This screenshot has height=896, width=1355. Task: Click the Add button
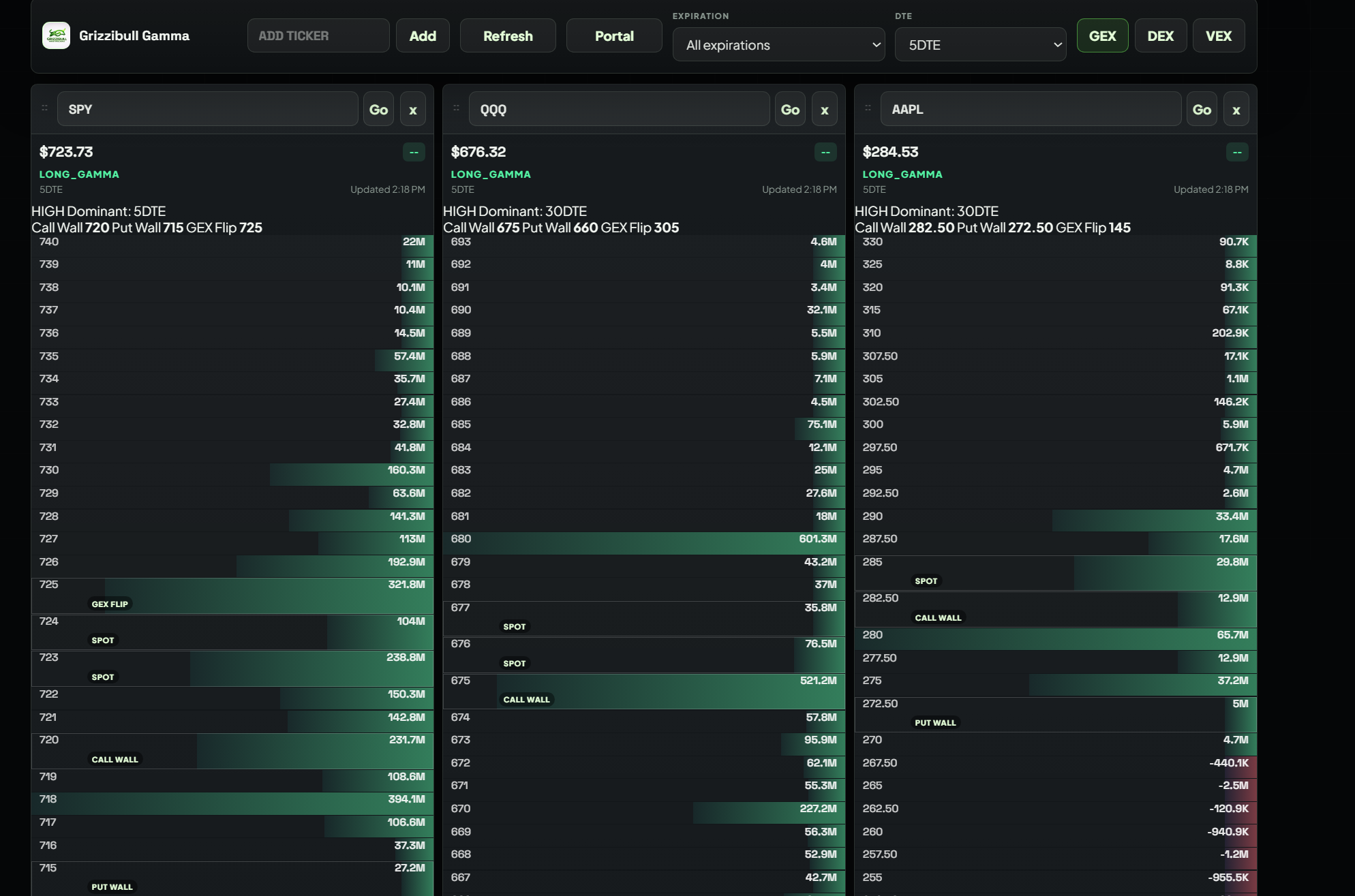(x=423, y=35)
